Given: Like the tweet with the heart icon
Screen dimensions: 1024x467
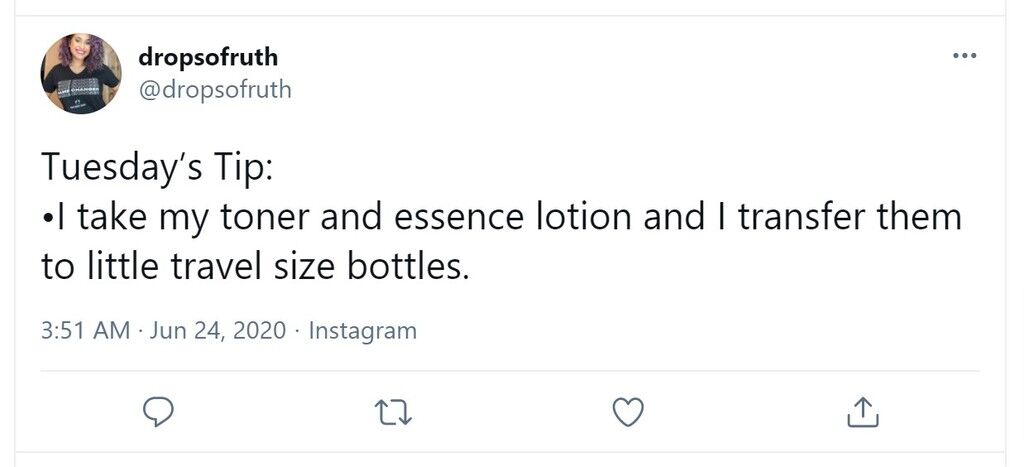Looking at the screenshot, I should coord(628,412).
